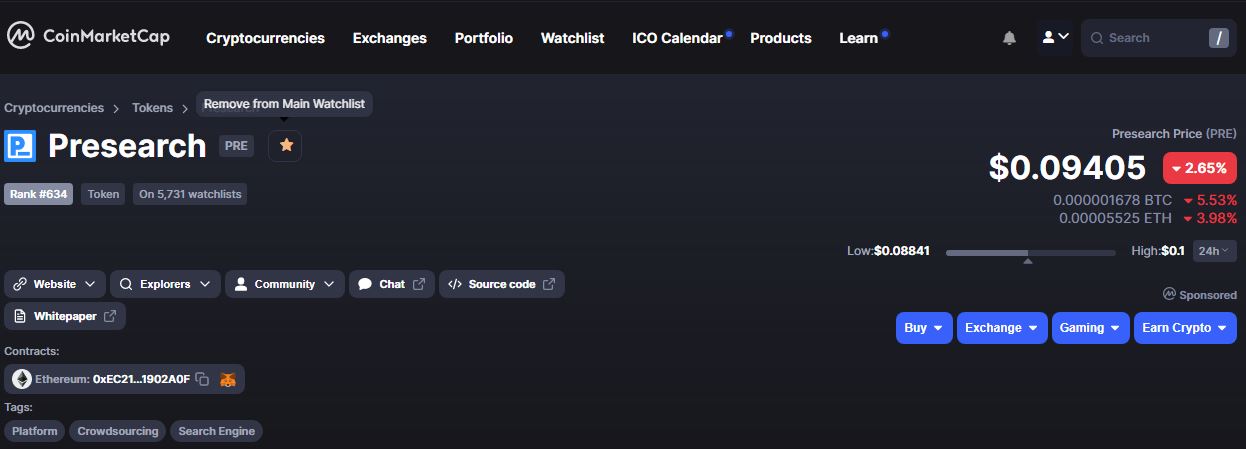Open the Learn nav menu
Screen dimensions: 1246x449
click(858, 38)
